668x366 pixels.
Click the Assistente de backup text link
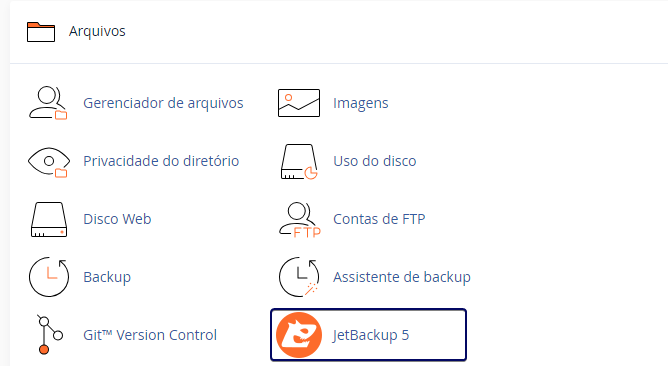(402, 277)
